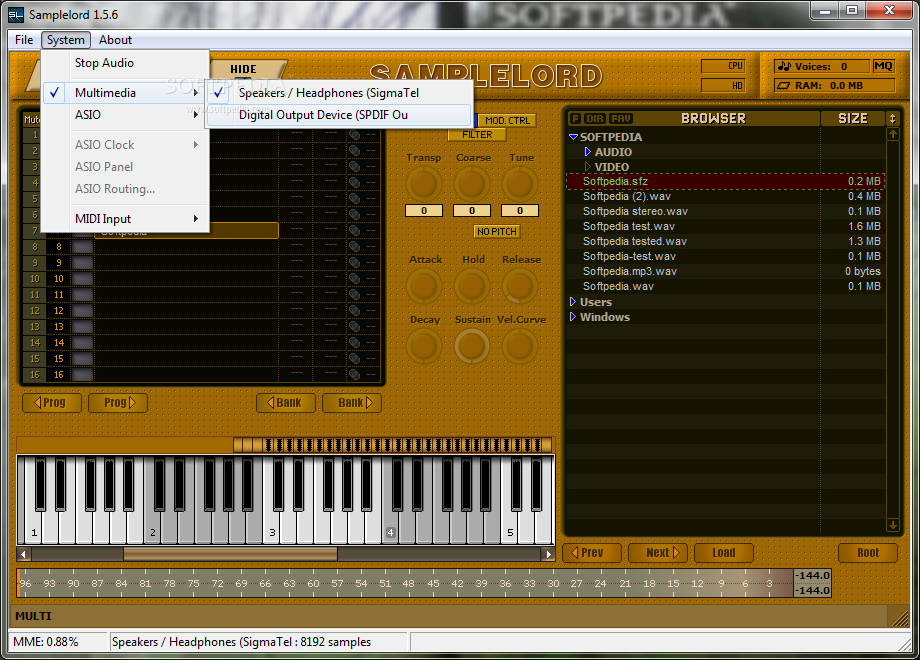Click the browser Prev button
The image size is (920, 660).
[591, 553]
